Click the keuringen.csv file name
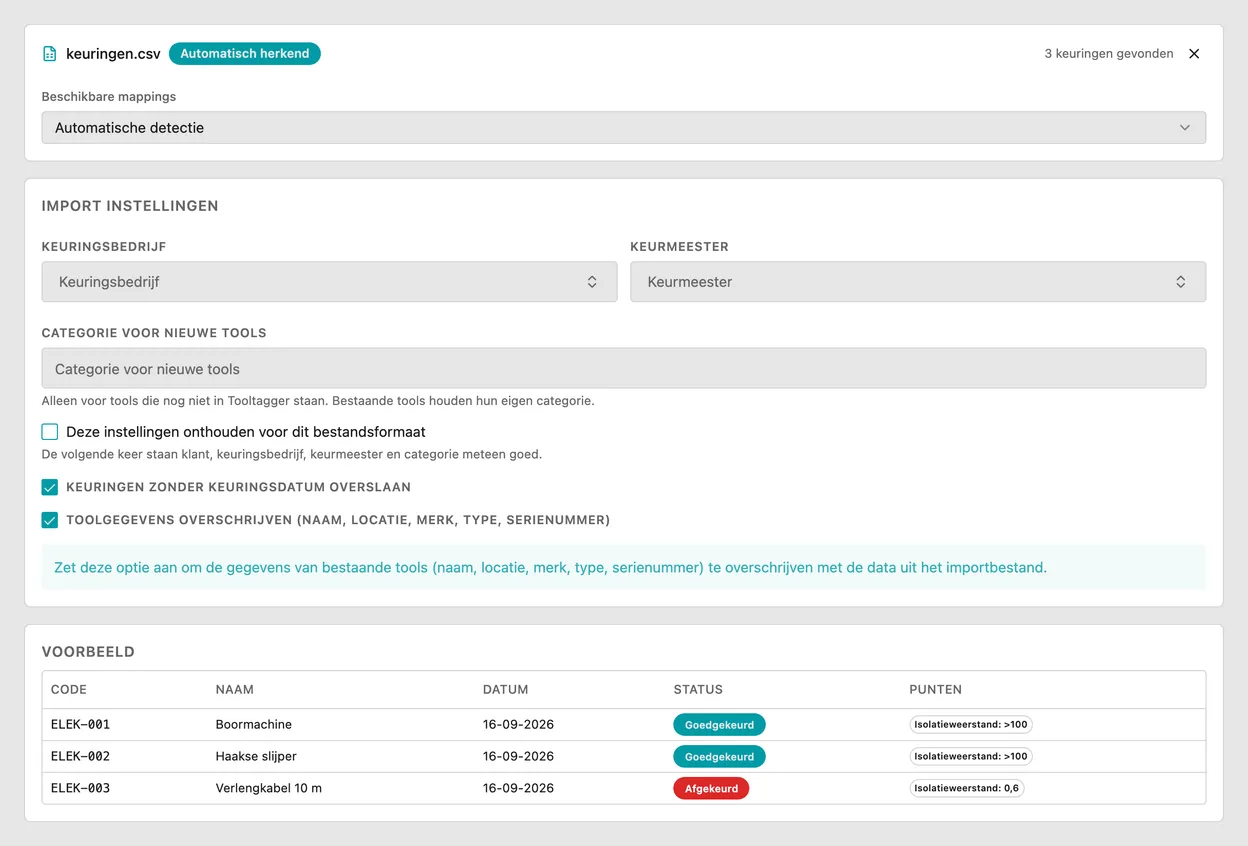This screenshot has width=1248, height=846. (x=113, y=54)
